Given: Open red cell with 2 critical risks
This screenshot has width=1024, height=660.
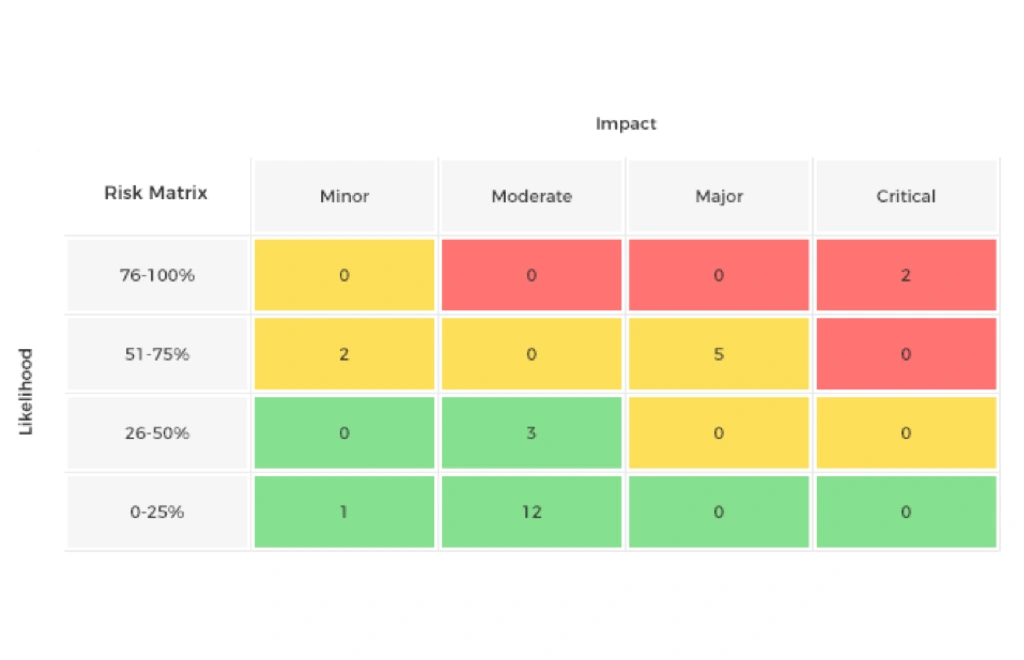Looking at the screenshot, I should (906, 275).
